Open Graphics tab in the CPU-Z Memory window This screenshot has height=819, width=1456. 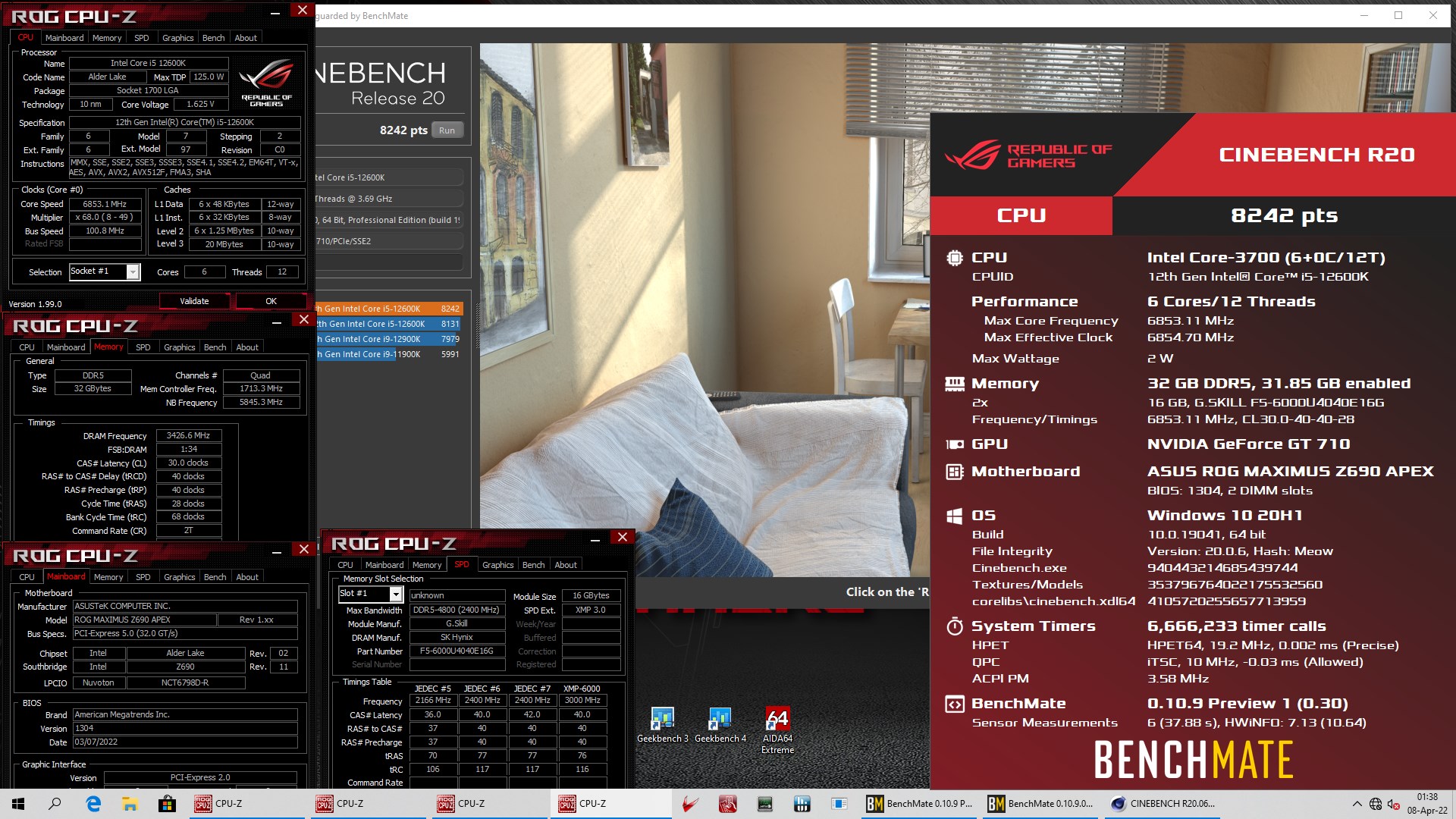180,347
